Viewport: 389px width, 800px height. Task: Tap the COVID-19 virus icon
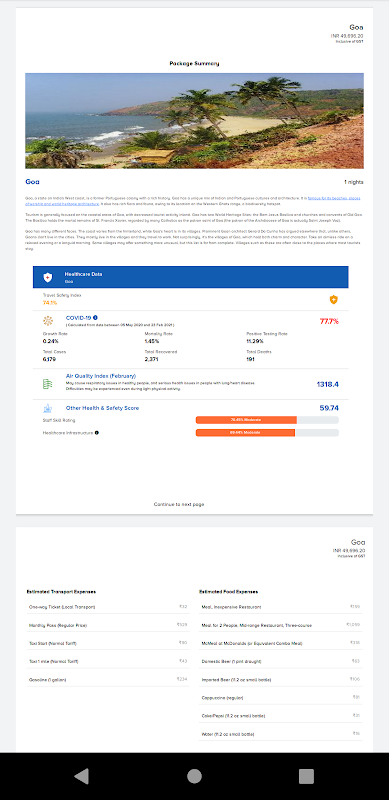[47, 321]
